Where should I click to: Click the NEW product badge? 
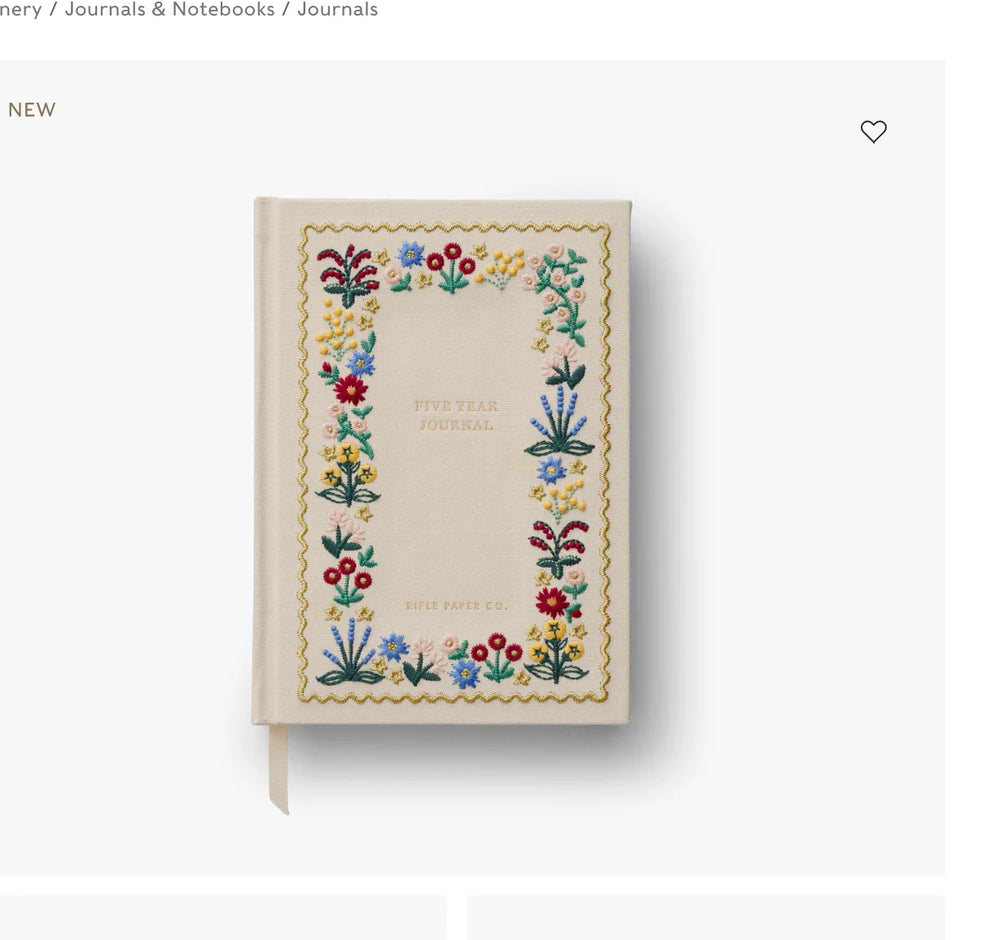tap(32, 110)
